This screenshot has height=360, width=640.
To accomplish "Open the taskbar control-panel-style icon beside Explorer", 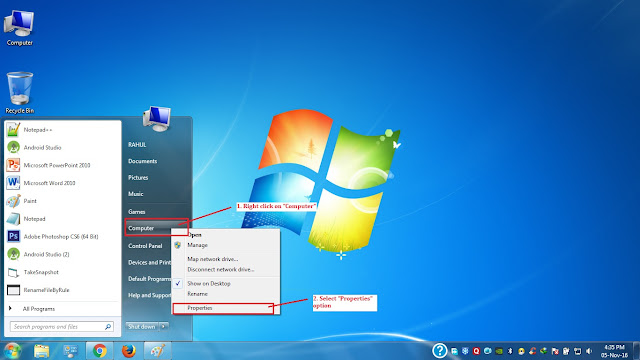I will click(x=71, y=351).
